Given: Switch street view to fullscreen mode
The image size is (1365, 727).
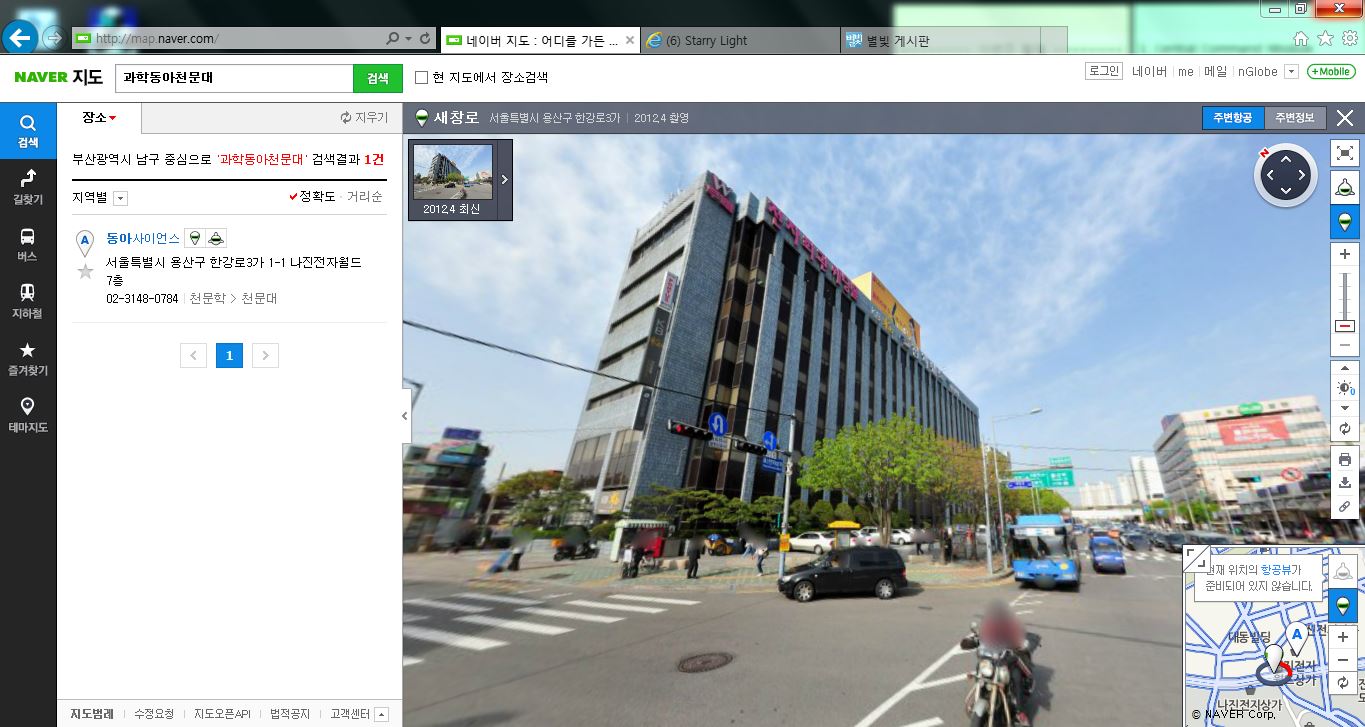Looking at the screenshot, I should coord(1345,153).
